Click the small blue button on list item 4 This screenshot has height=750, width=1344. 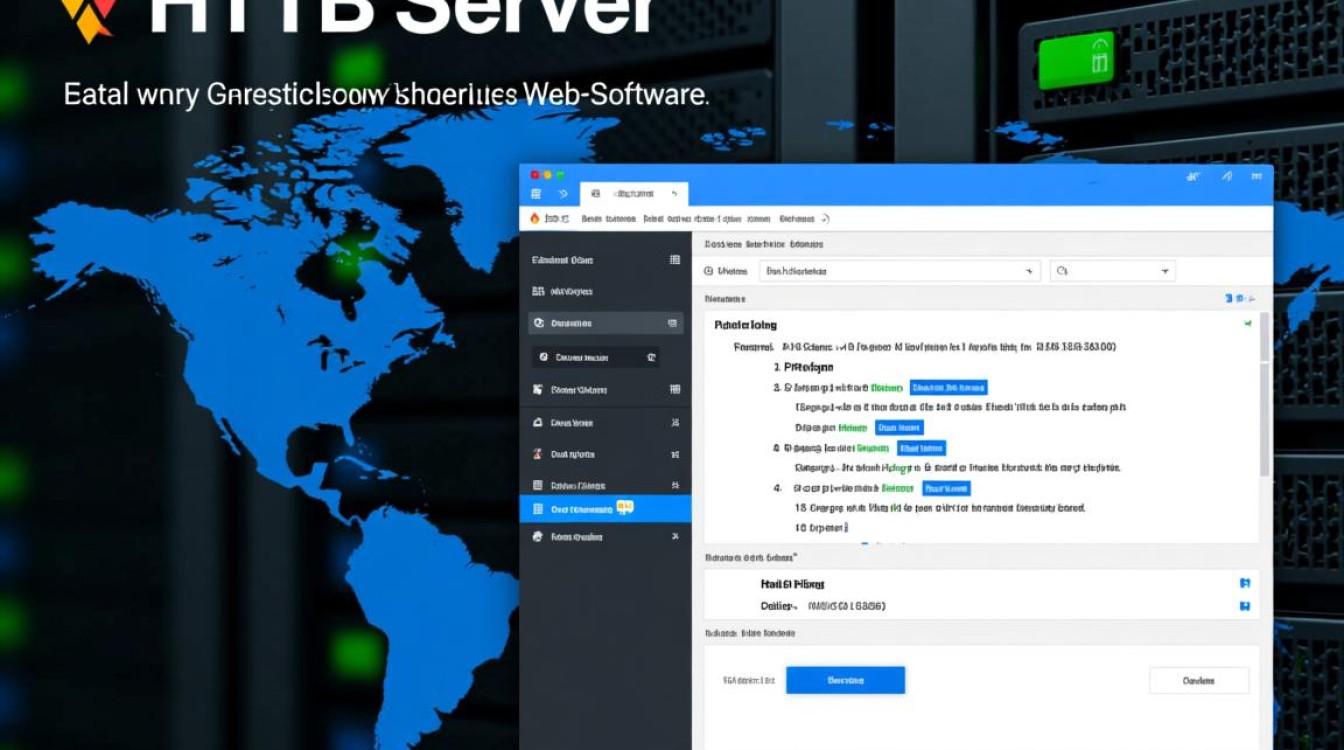point(946,488)
